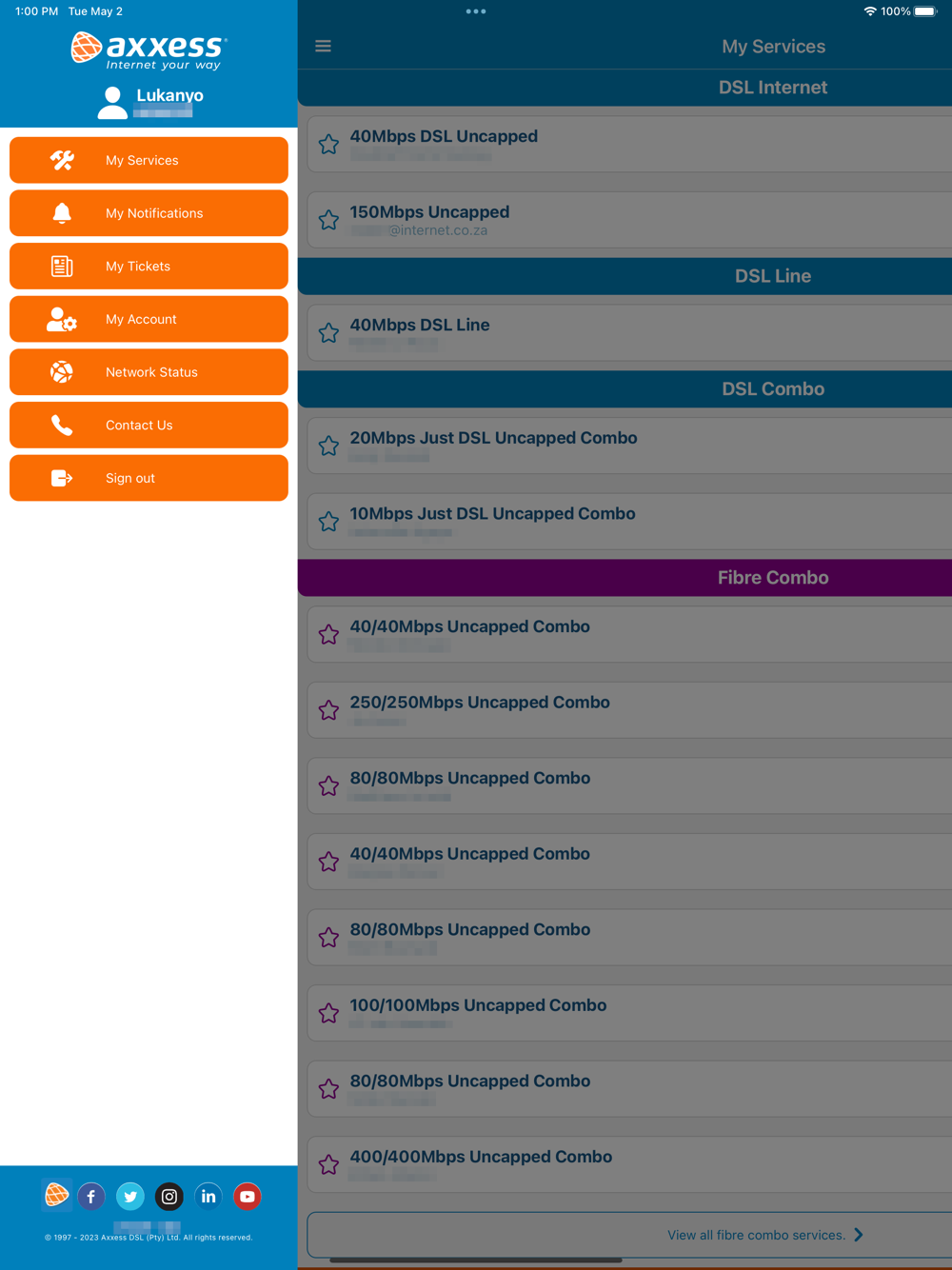Screen dimensions: 952x1270
Task: Tap the DSL Internet section header
Action: pyautogui.click(x=625, y=88)
